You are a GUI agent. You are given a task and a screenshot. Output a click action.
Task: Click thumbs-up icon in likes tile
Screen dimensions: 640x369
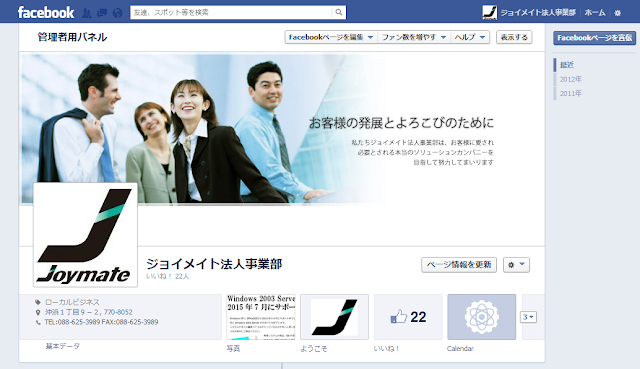(399, 317)
